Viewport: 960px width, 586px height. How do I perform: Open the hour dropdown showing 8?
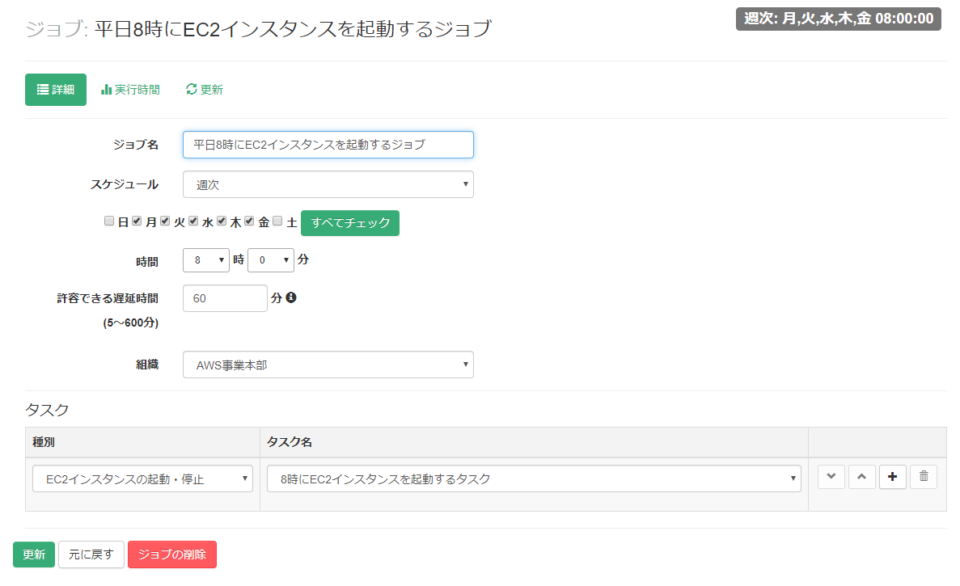pos(205,259)
